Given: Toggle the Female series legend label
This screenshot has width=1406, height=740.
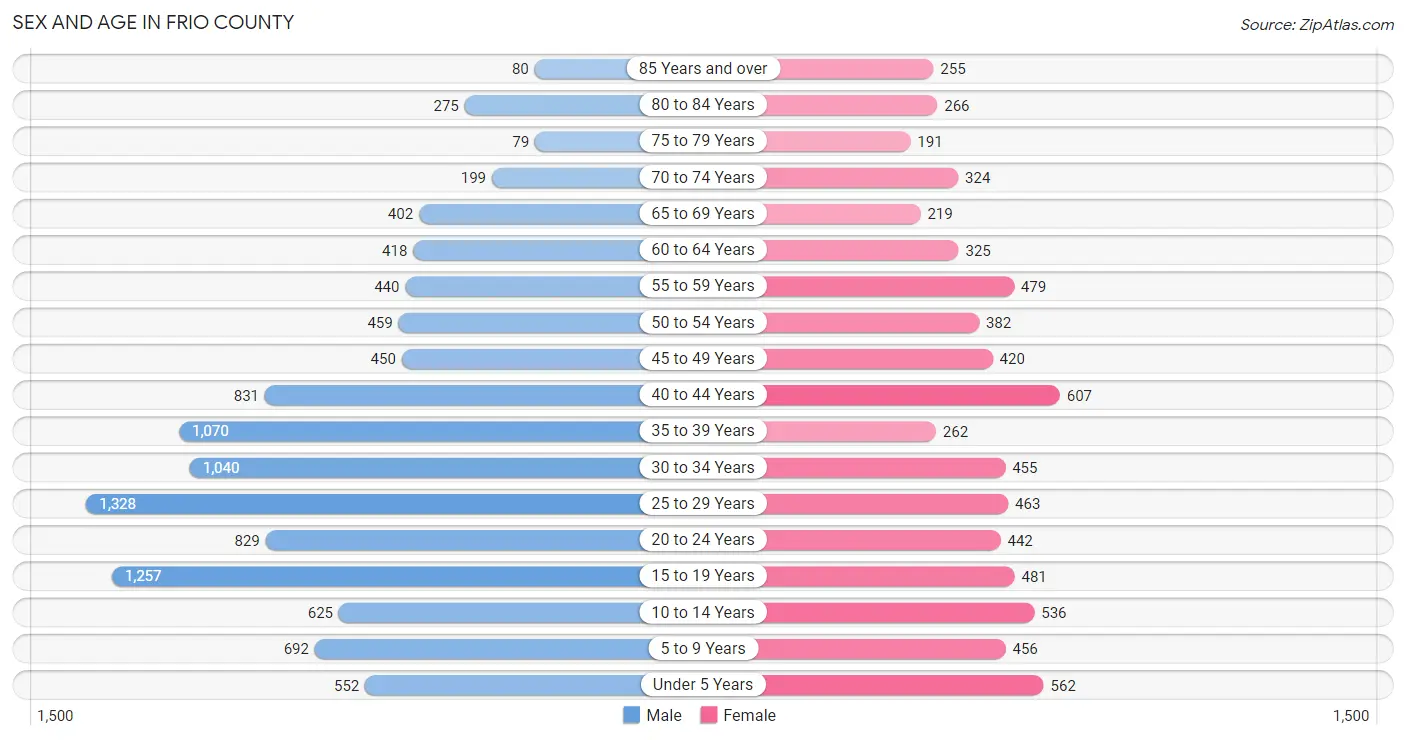Looking at the screenshot, I should (x=750, y=715).
